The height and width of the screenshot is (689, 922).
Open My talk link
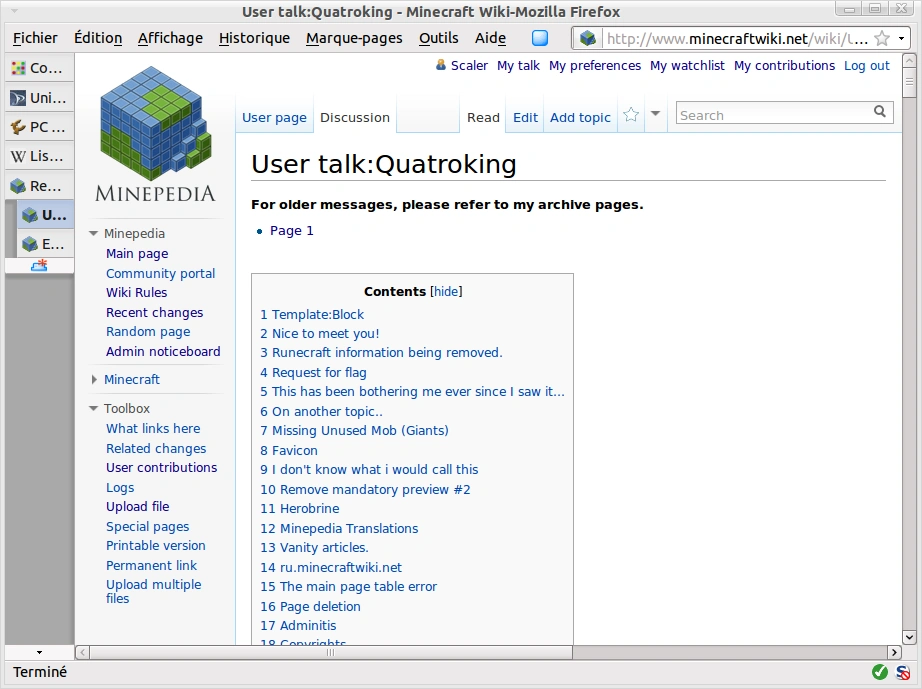518,66
